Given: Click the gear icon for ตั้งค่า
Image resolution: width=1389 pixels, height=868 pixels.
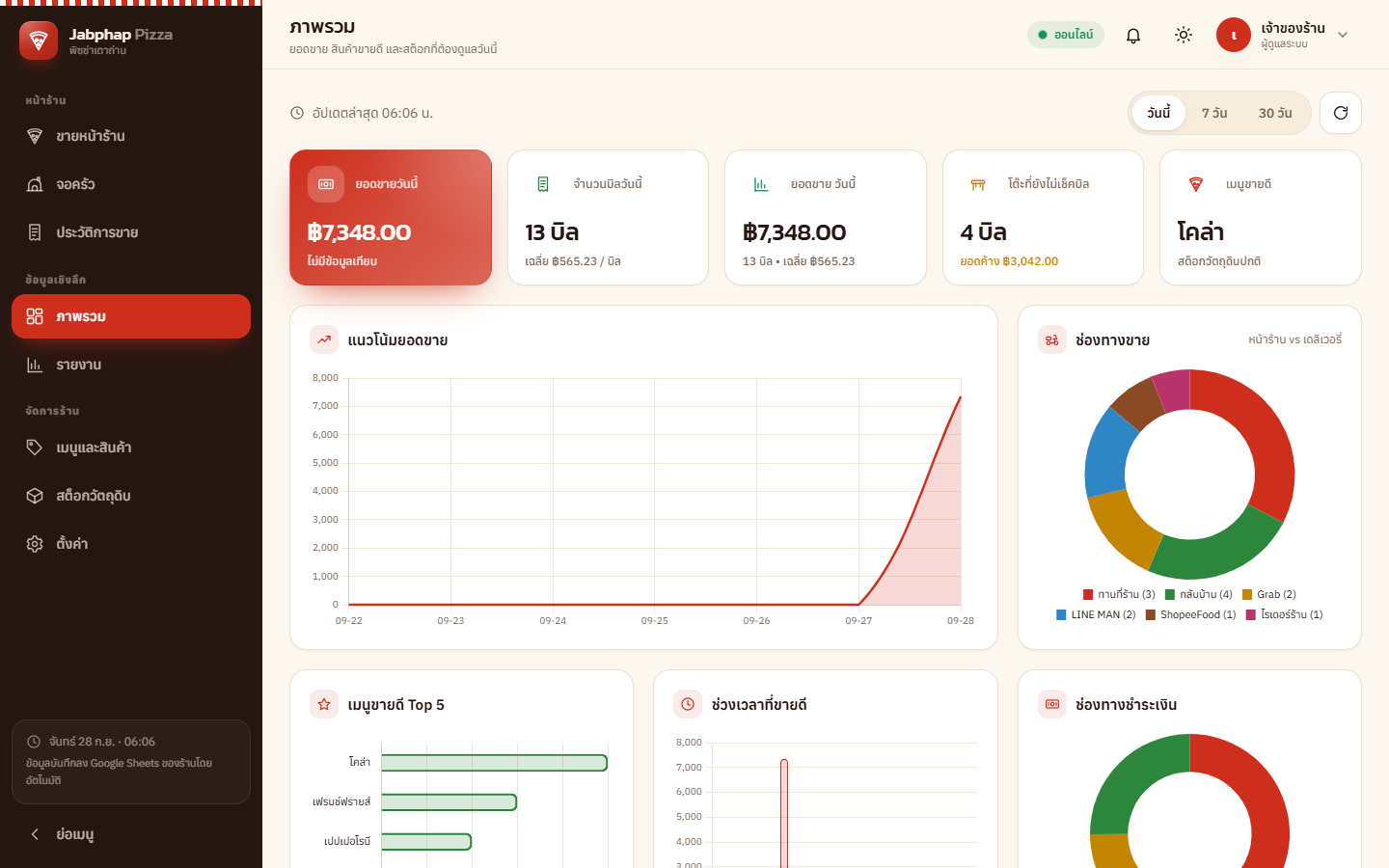Looking at the screenshot, I should point(35,544).
